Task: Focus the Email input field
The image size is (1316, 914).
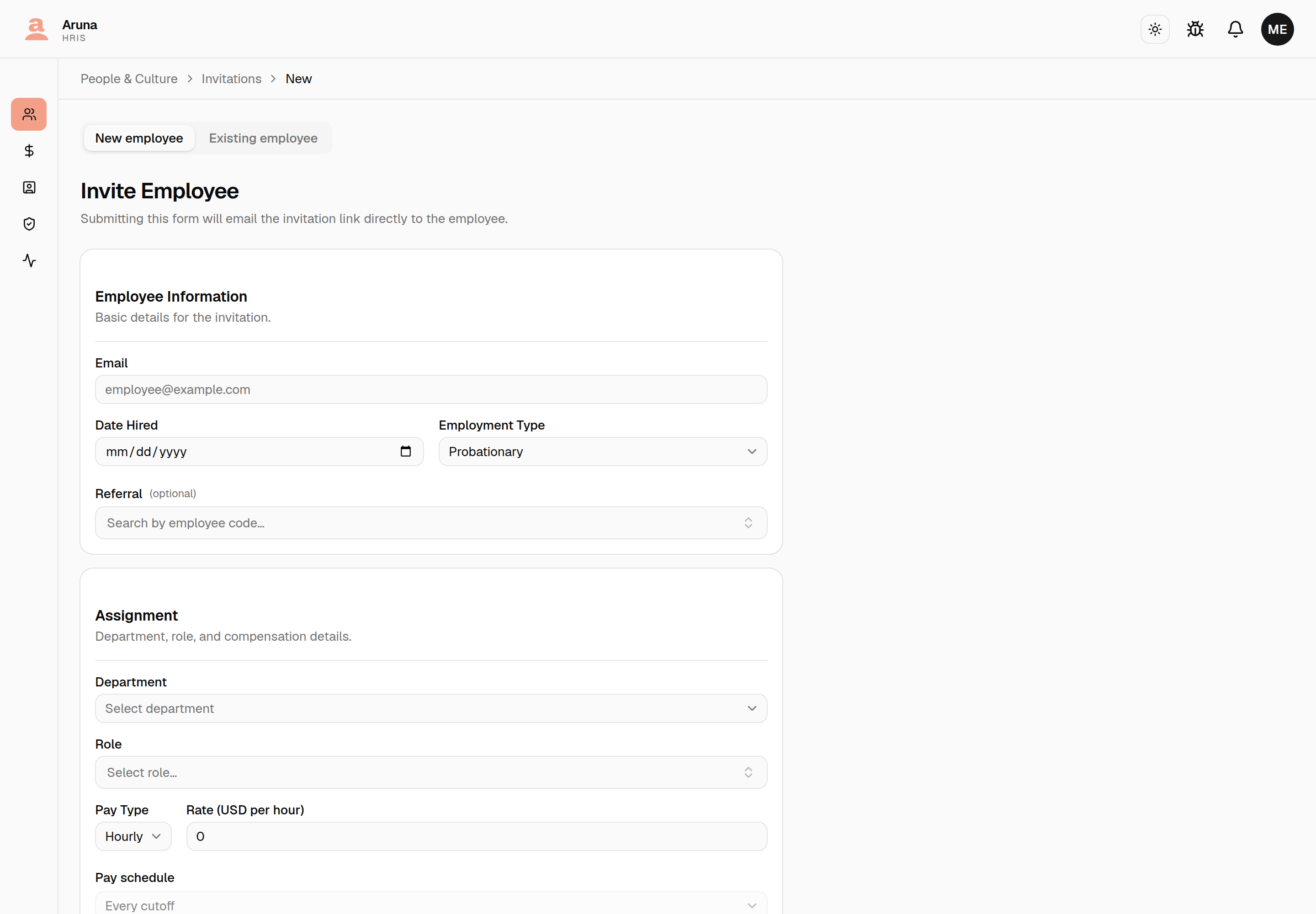Action: click(431, 389)
